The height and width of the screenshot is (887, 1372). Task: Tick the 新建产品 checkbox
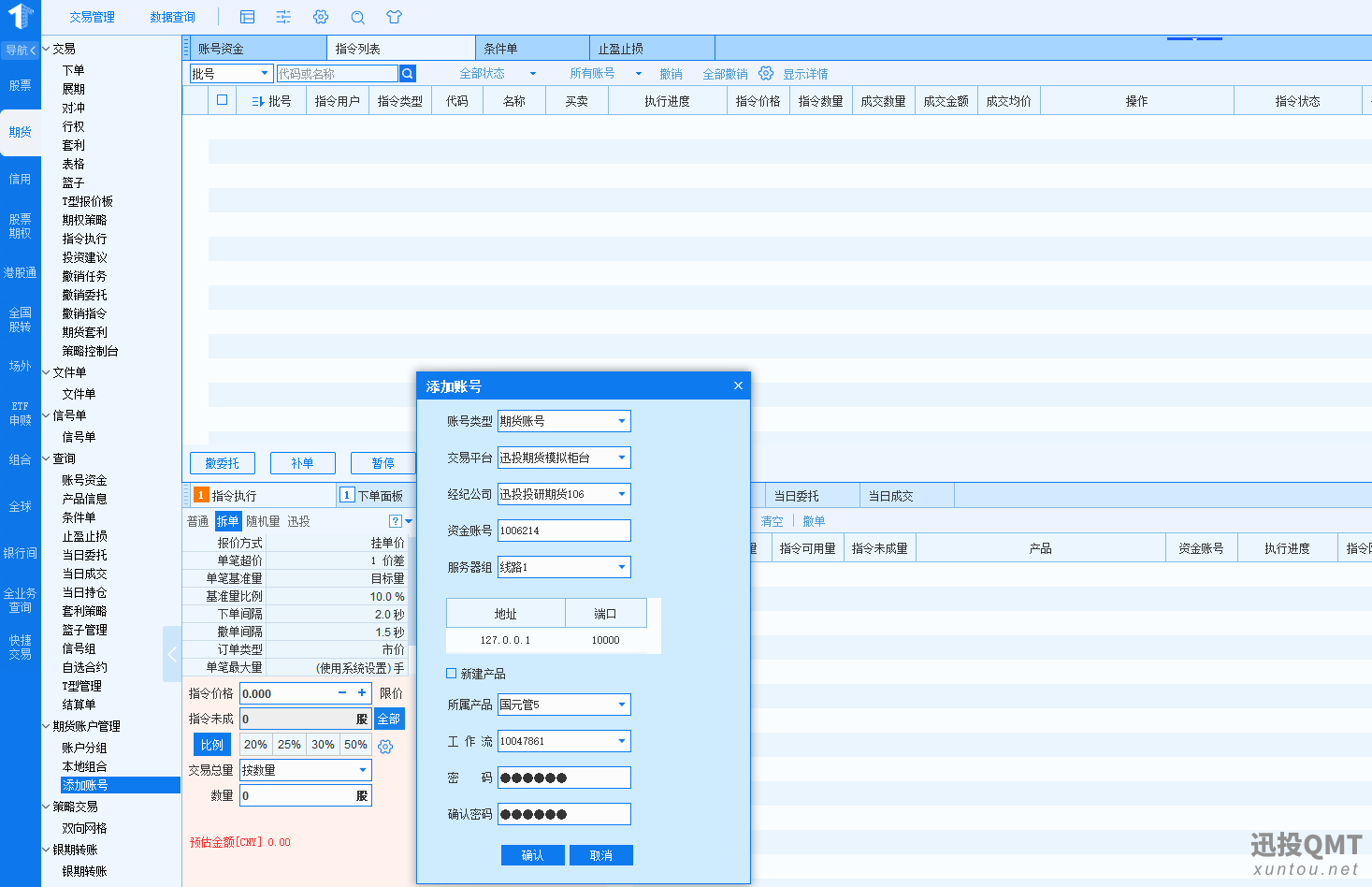[452, 673]
